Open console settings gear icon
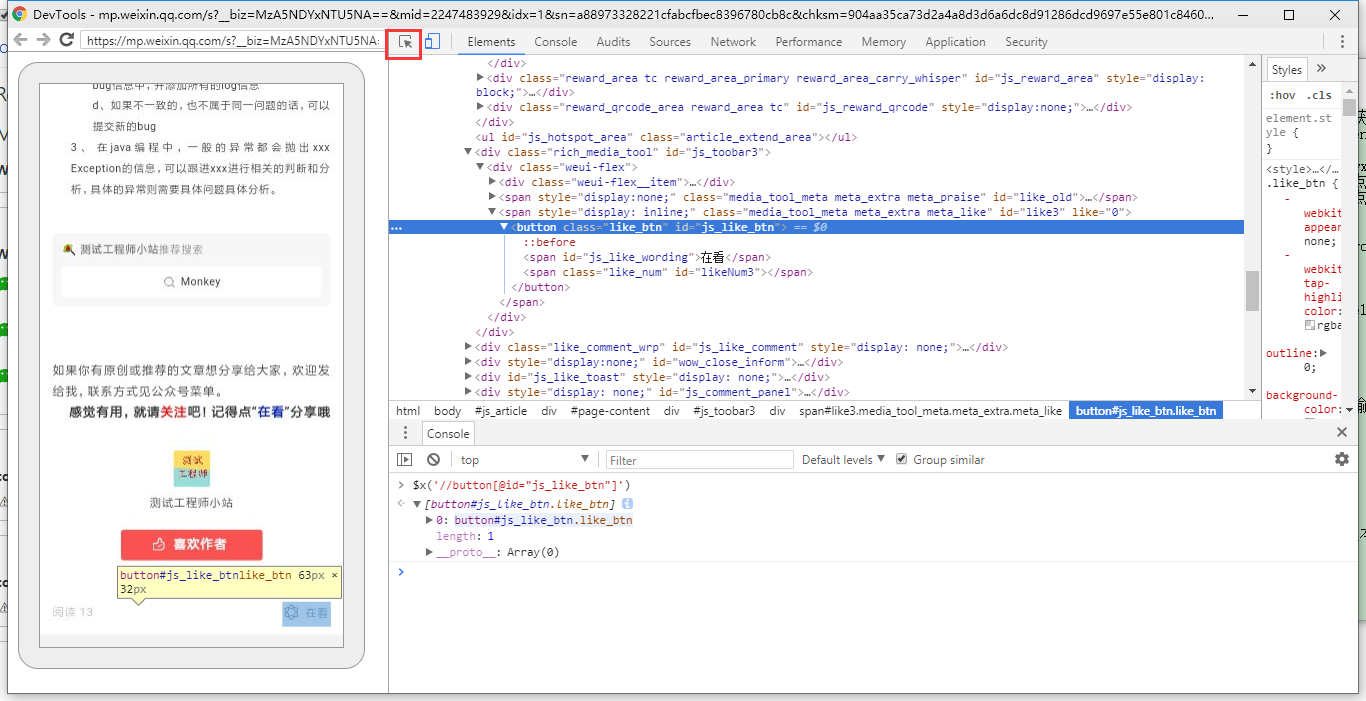Viewport: 1366px width, 701px height. (x=1342, y=459)
